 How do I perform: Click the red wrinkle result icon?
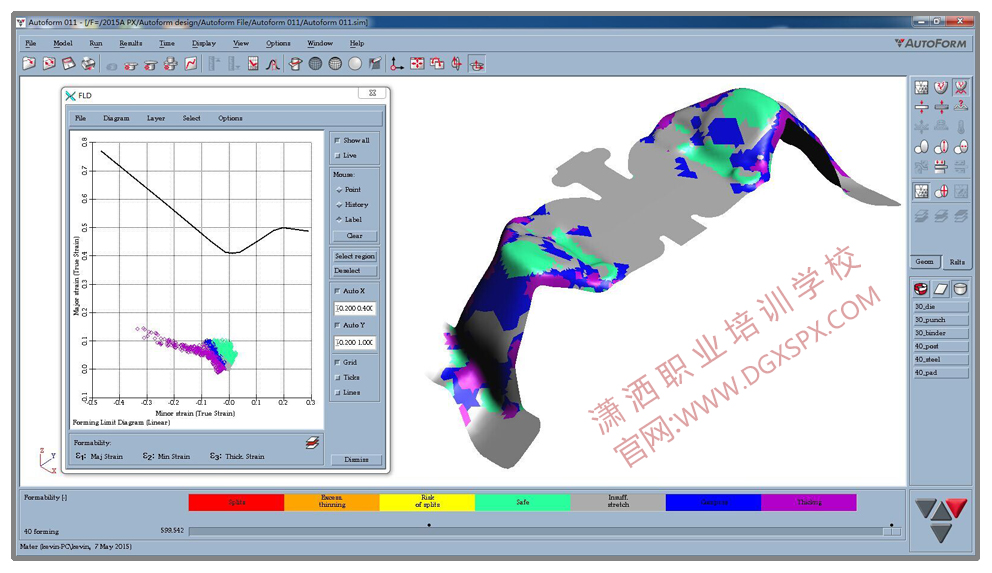tap(961, 87)
